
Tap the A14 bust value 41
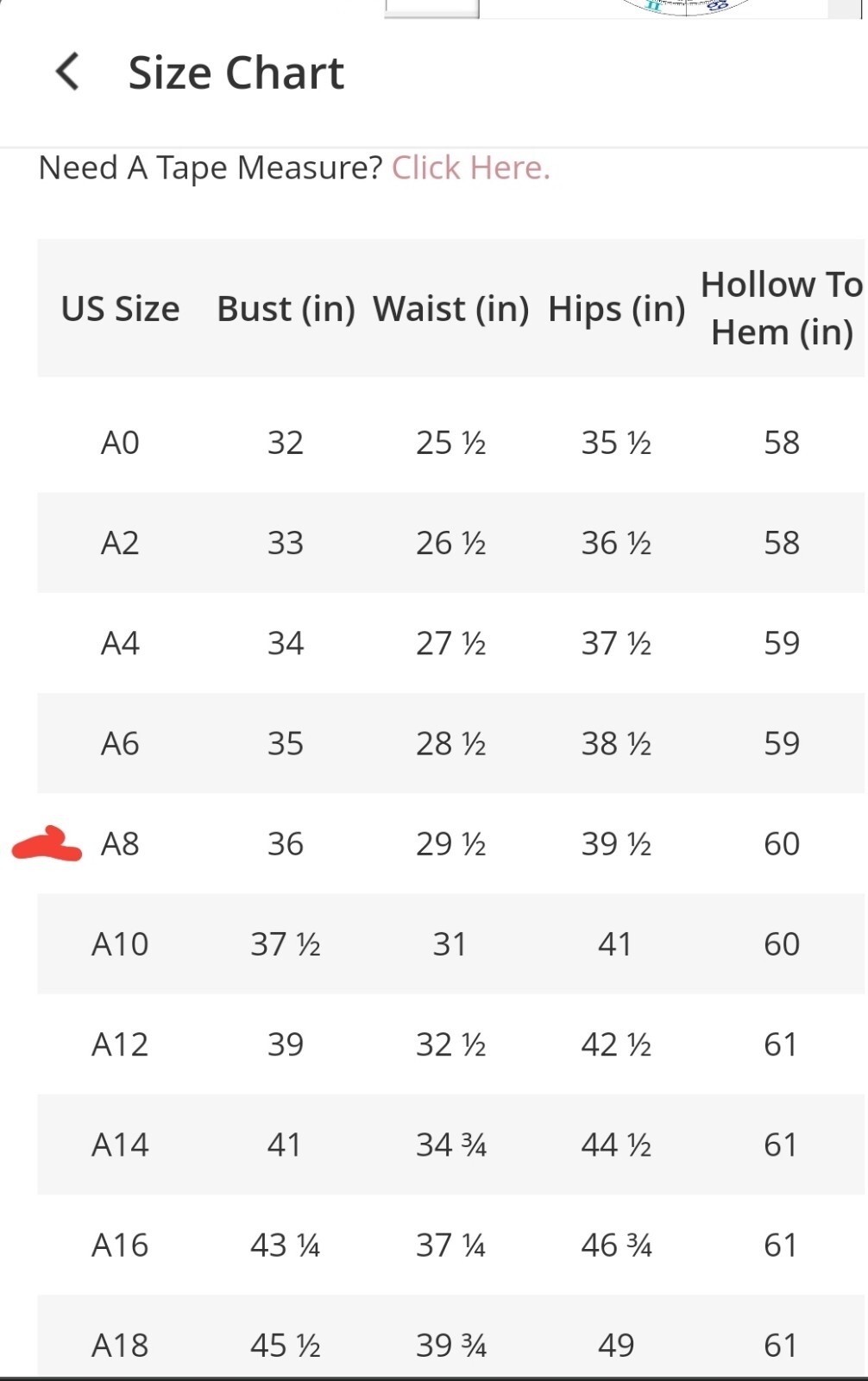tap(284, 1145)
